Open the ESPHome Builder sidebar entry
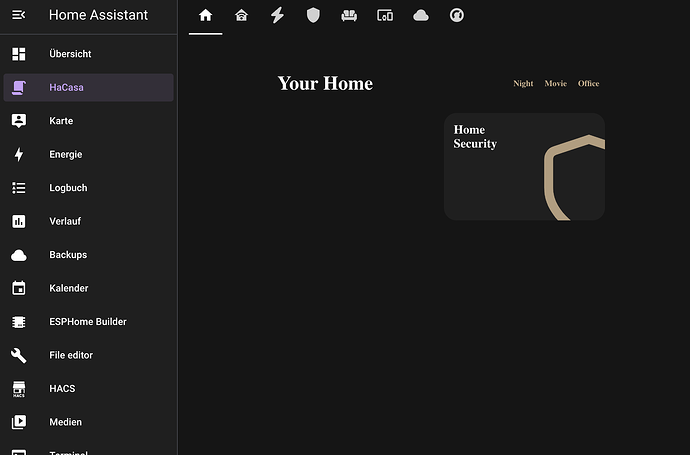This screenshot has width=690, height=455. pyautogui.click(x=88, y=322)
